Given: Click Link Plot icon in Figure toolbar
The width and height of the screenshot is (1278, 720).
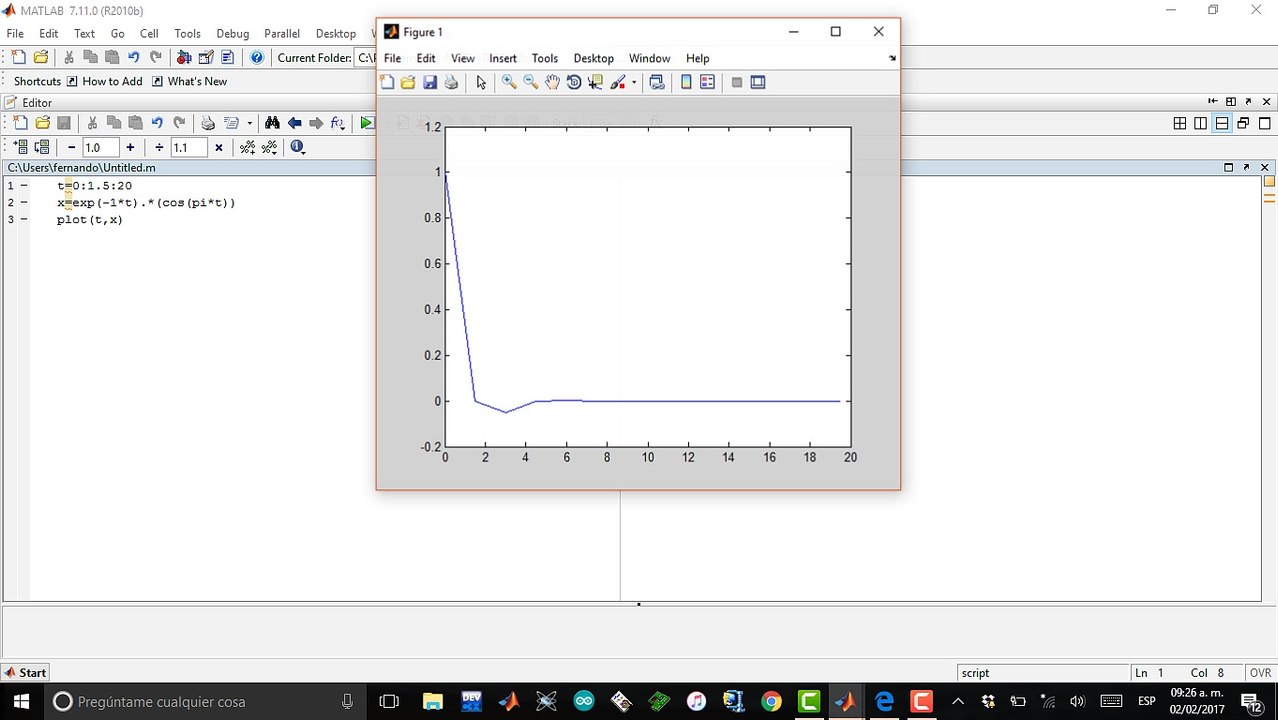Looking at the screenshot, I should pos(657,82).
